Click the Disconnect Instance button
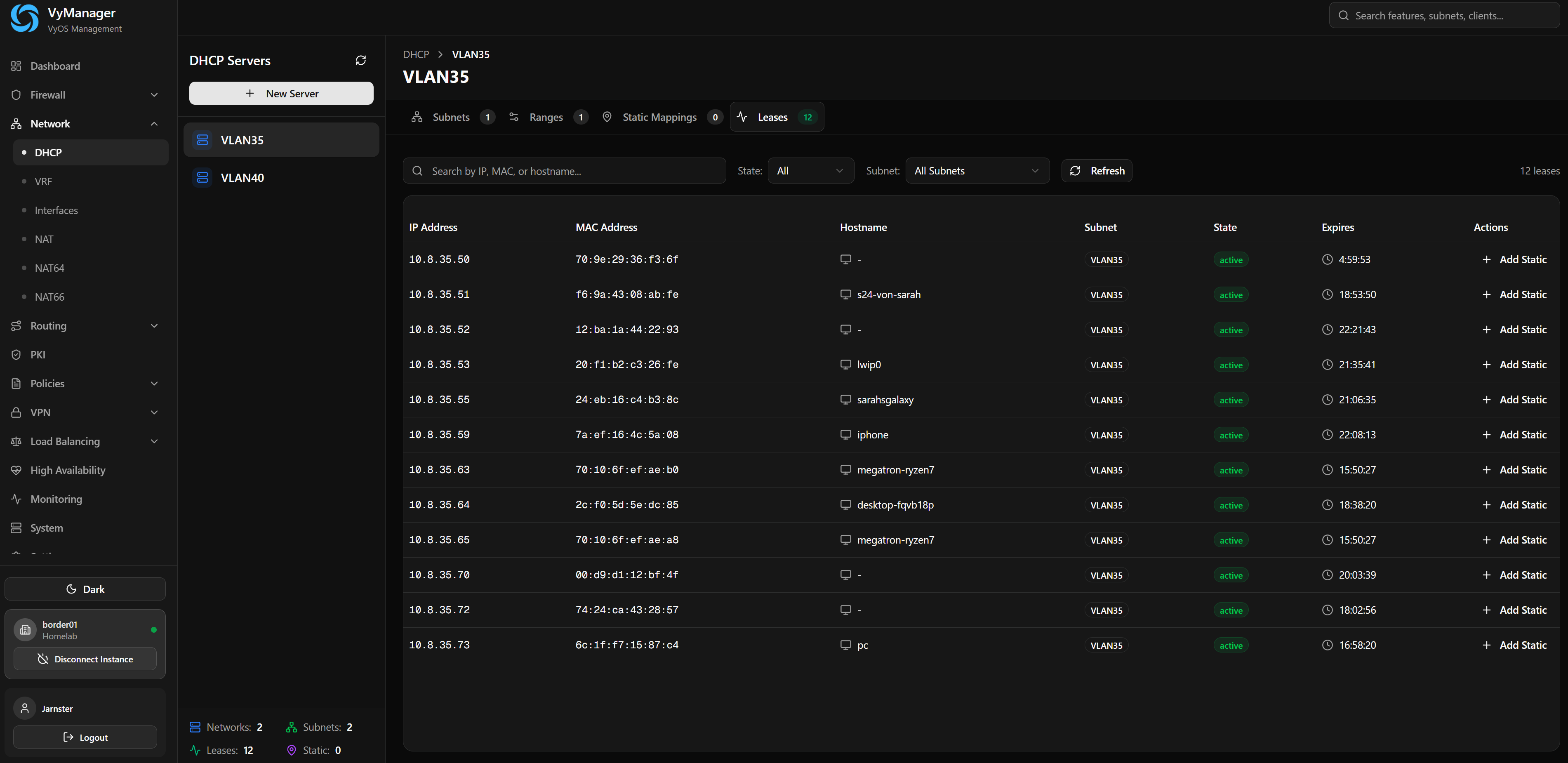This screenshot has width=1568, height=763. [x=85, y=659]
